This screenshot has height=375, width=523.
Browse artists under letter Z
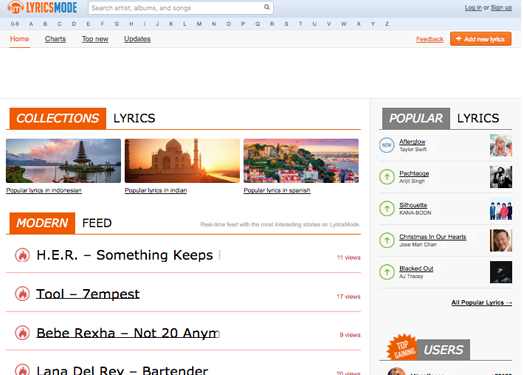tap(387, 24)
